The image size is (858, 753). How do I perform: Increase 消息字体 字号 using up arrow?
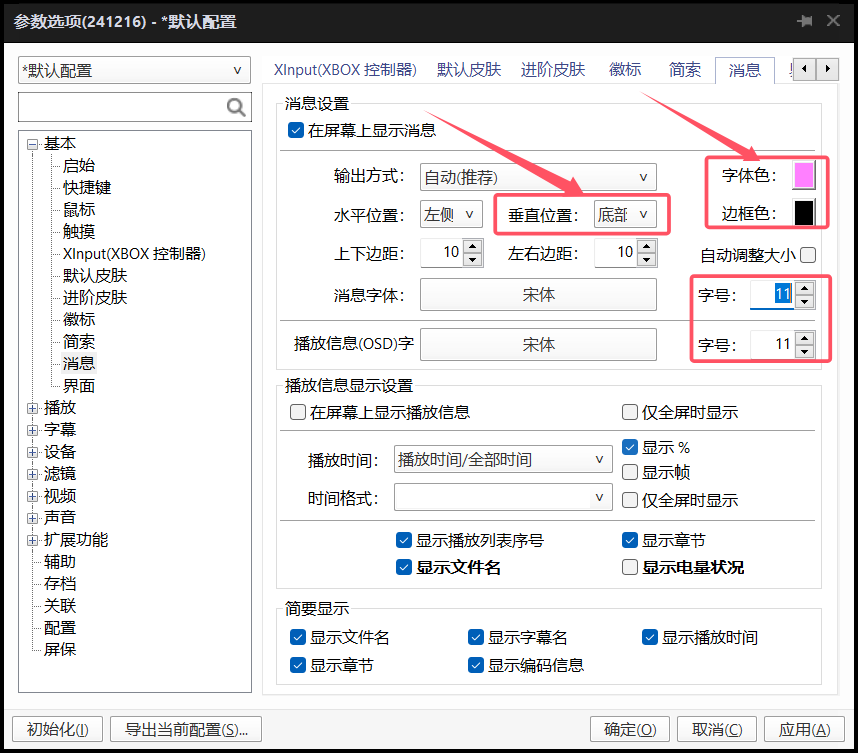805,288
